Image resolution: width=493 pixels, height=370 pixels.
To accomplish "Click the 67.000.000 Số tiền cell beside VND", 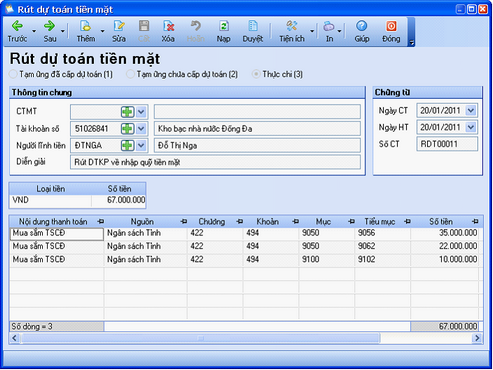I will click(x=119, y=200).
